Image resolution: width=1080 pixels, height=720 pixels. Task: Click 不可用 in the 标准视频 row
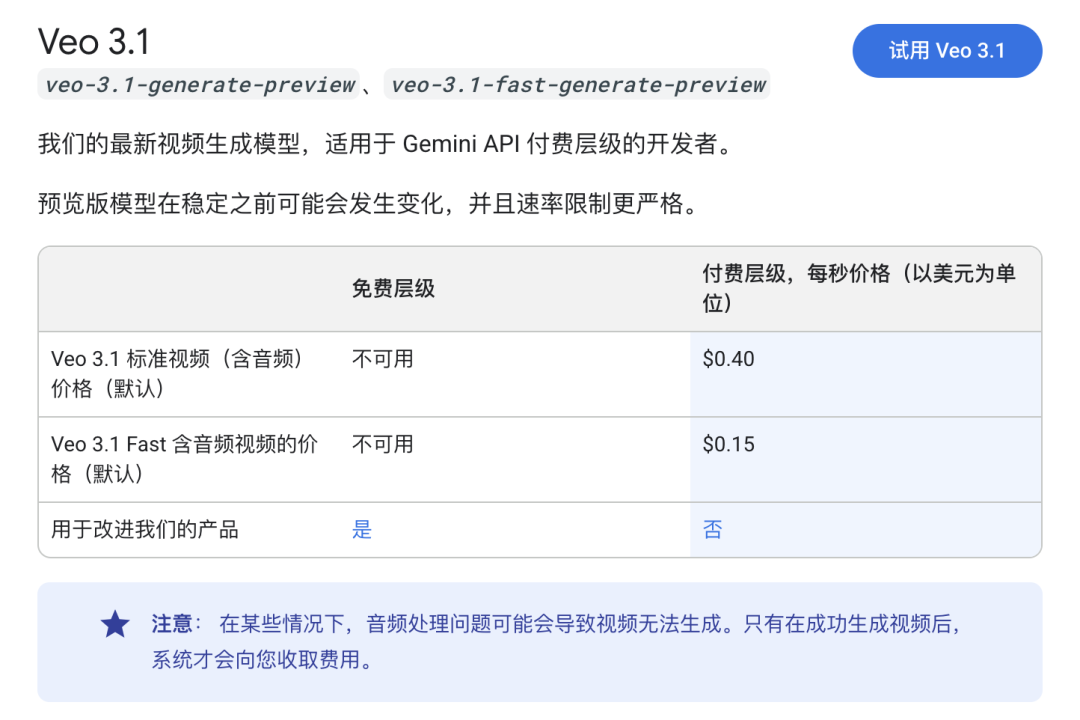[382, 359]
